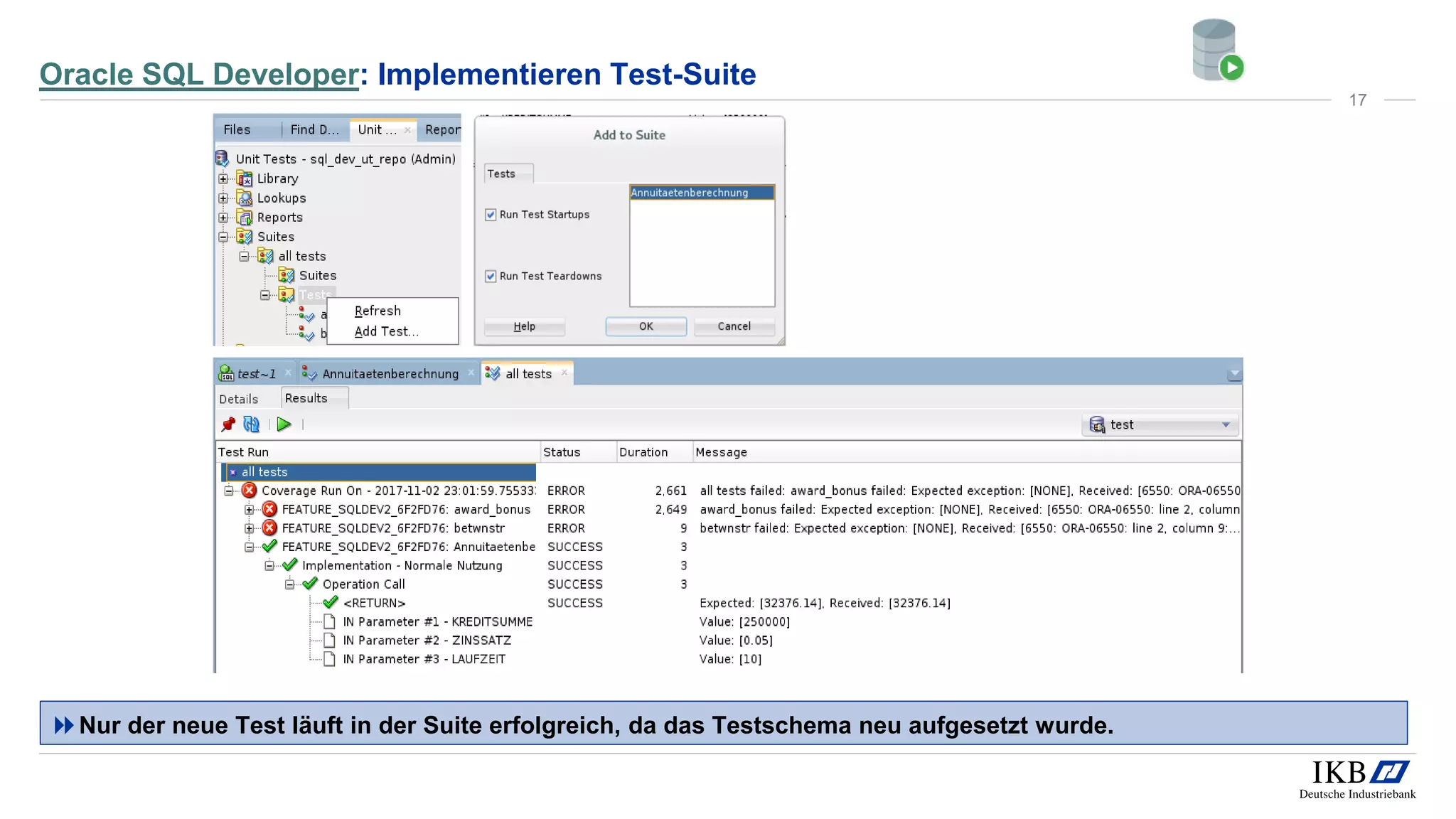Click success checkmark of Implementation - Normale Nutzung

289,565
